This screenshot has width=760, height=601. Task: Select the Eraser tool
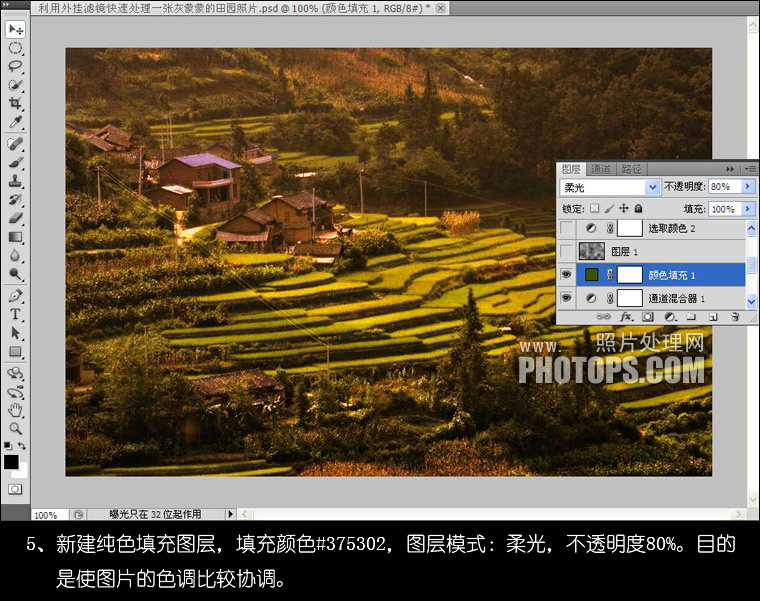click(x=16, y=218)
